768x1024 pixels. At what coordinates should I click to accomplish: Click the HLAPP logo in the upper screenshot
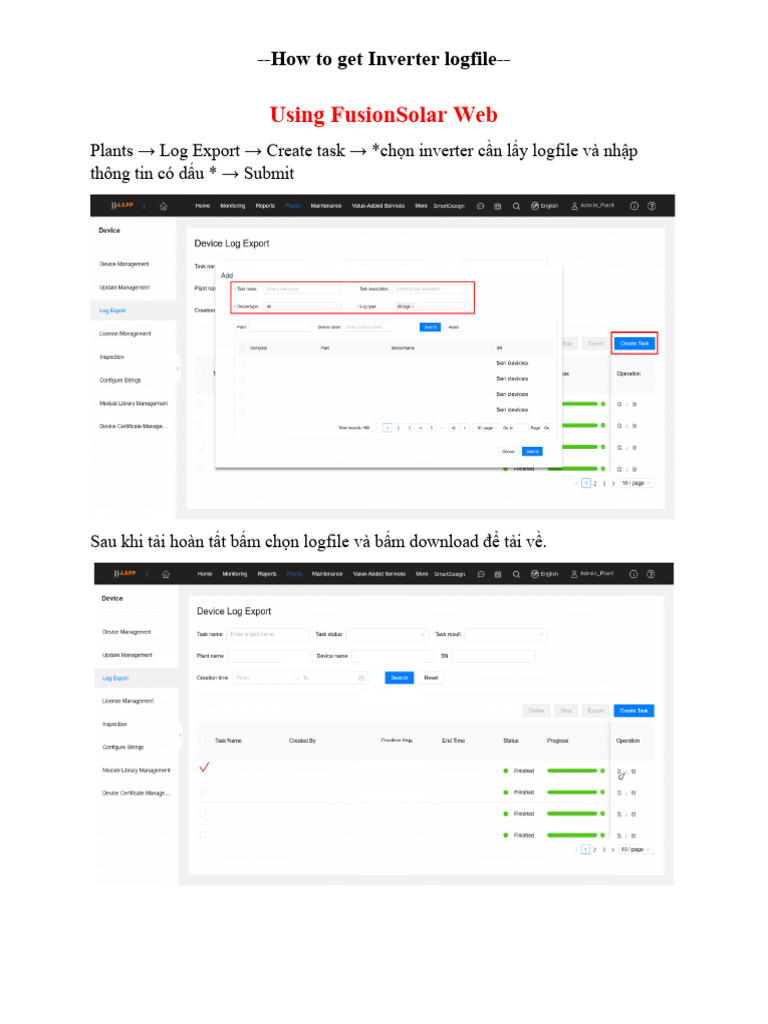tap(122, 206)
